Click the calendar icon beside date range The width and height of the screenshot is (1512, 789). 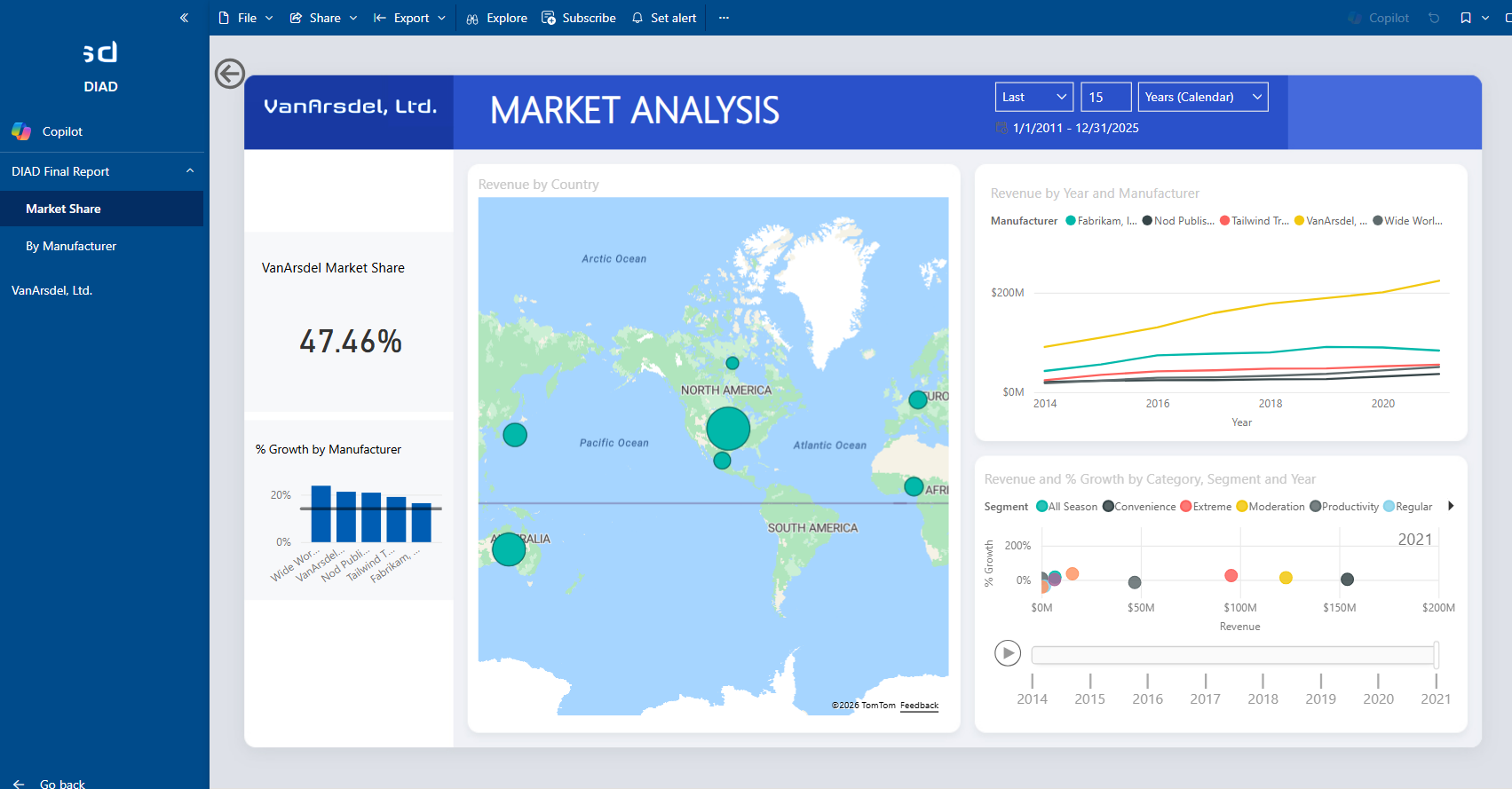click(1001, 128)
